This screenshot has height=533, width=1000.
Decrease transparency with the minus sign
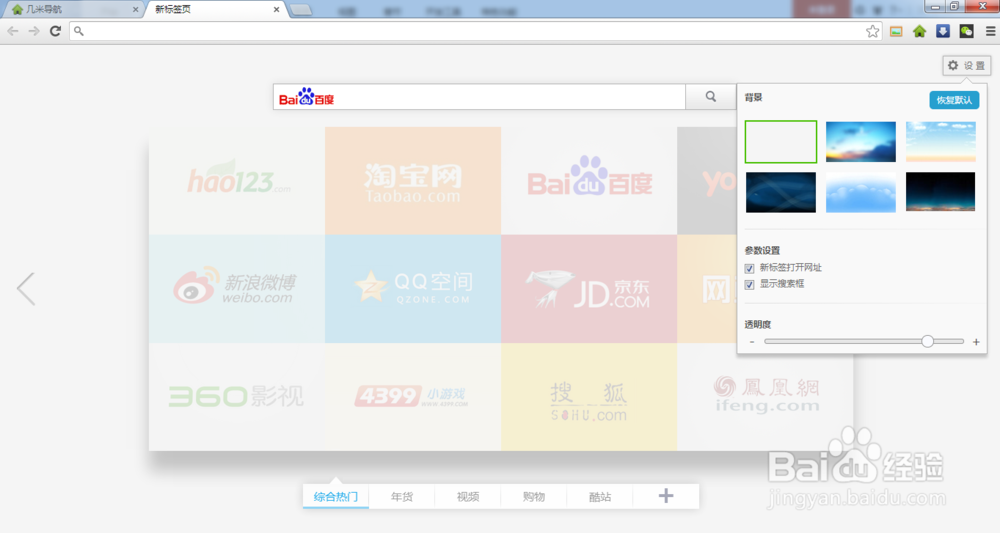(x=752, y=342)
